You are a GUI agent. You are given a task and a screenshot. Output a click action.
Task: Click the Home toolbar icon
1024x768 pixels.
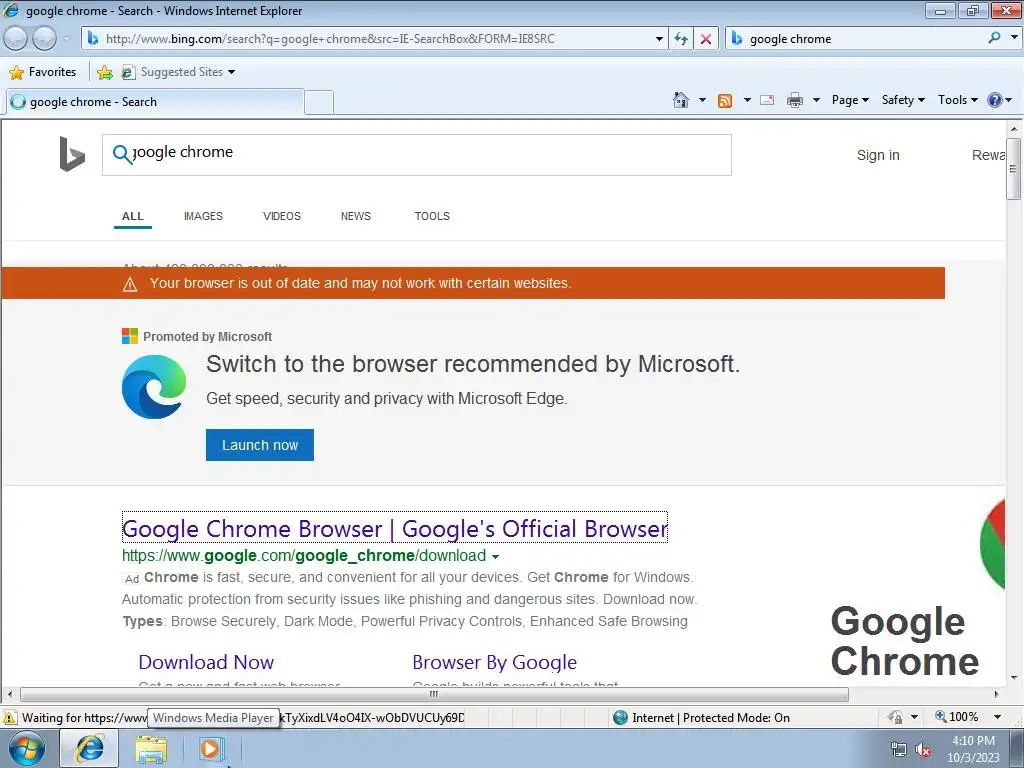click(x=680, y=100)
